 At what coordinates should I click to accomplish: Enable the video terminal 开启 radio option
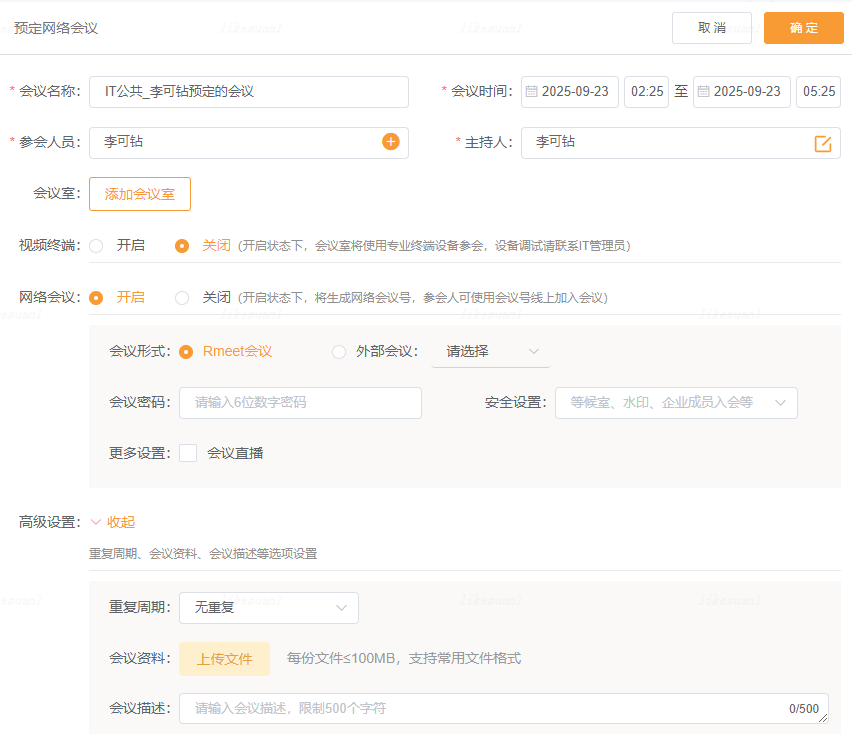[x=97, y=245]
